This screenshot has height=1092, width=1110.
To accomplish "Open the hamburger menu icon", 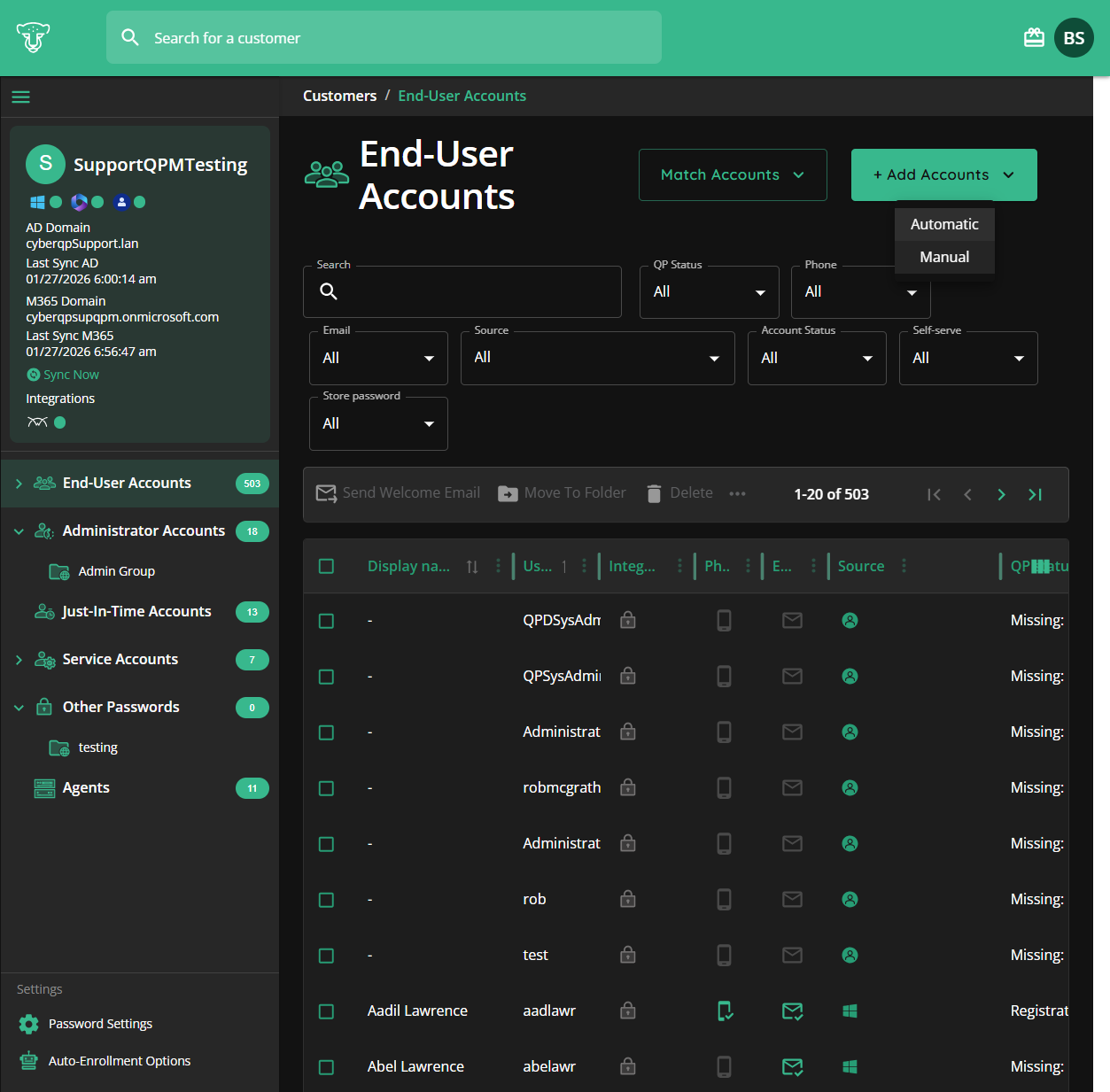I will (20, 97).
